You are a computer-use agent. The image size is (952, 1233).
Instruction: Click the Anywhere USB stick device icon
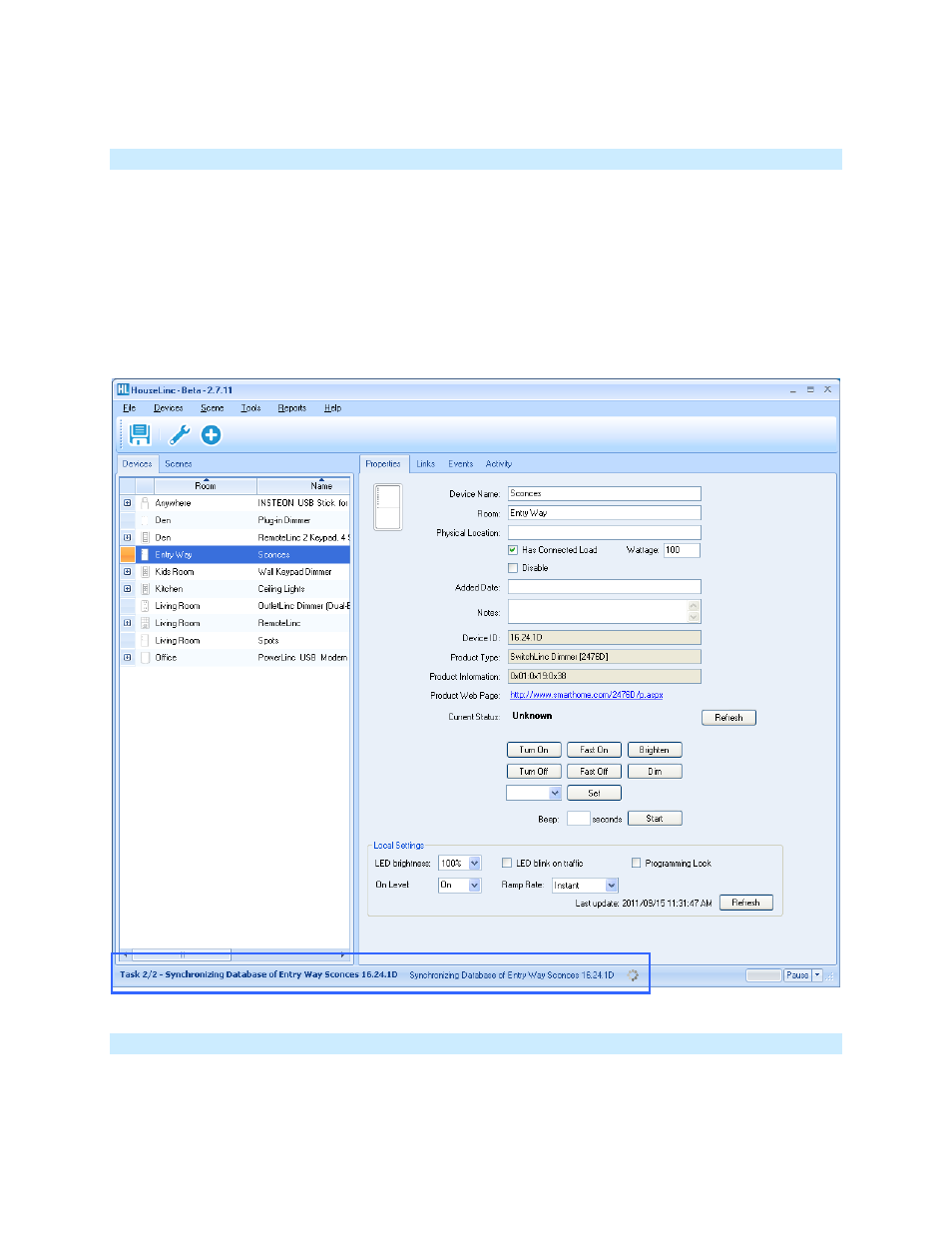pos(145,503)
